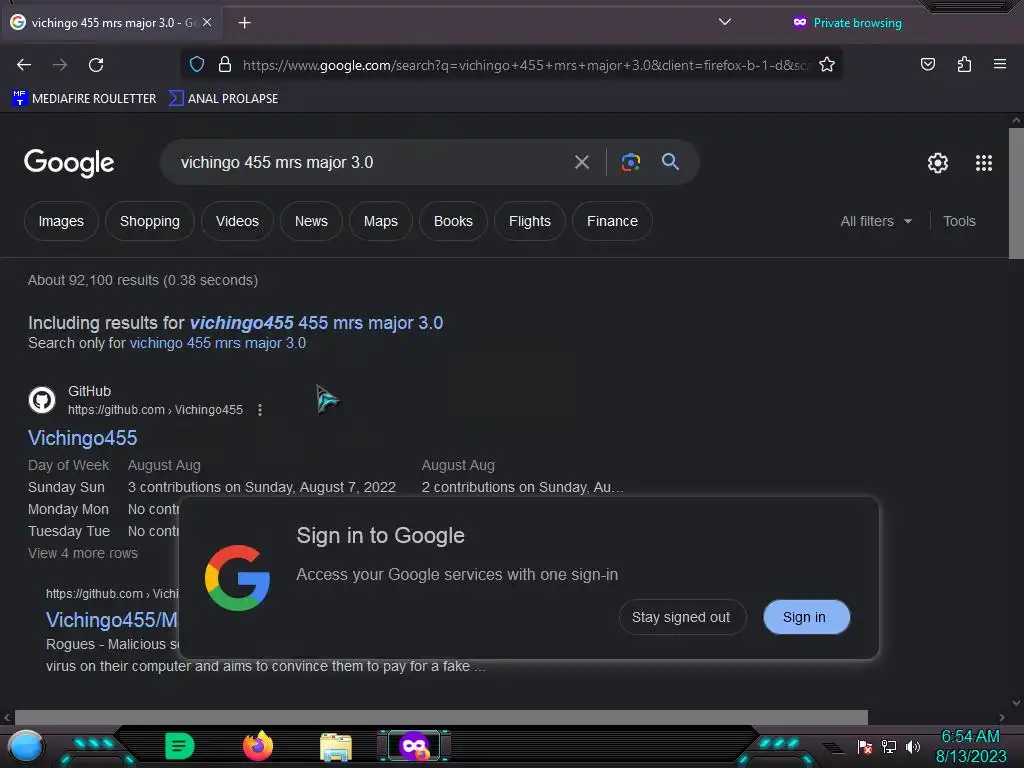Follow the vichingo455 corrected query link
This screenshot has height=768, width=1024.
(x=316, y=323)
